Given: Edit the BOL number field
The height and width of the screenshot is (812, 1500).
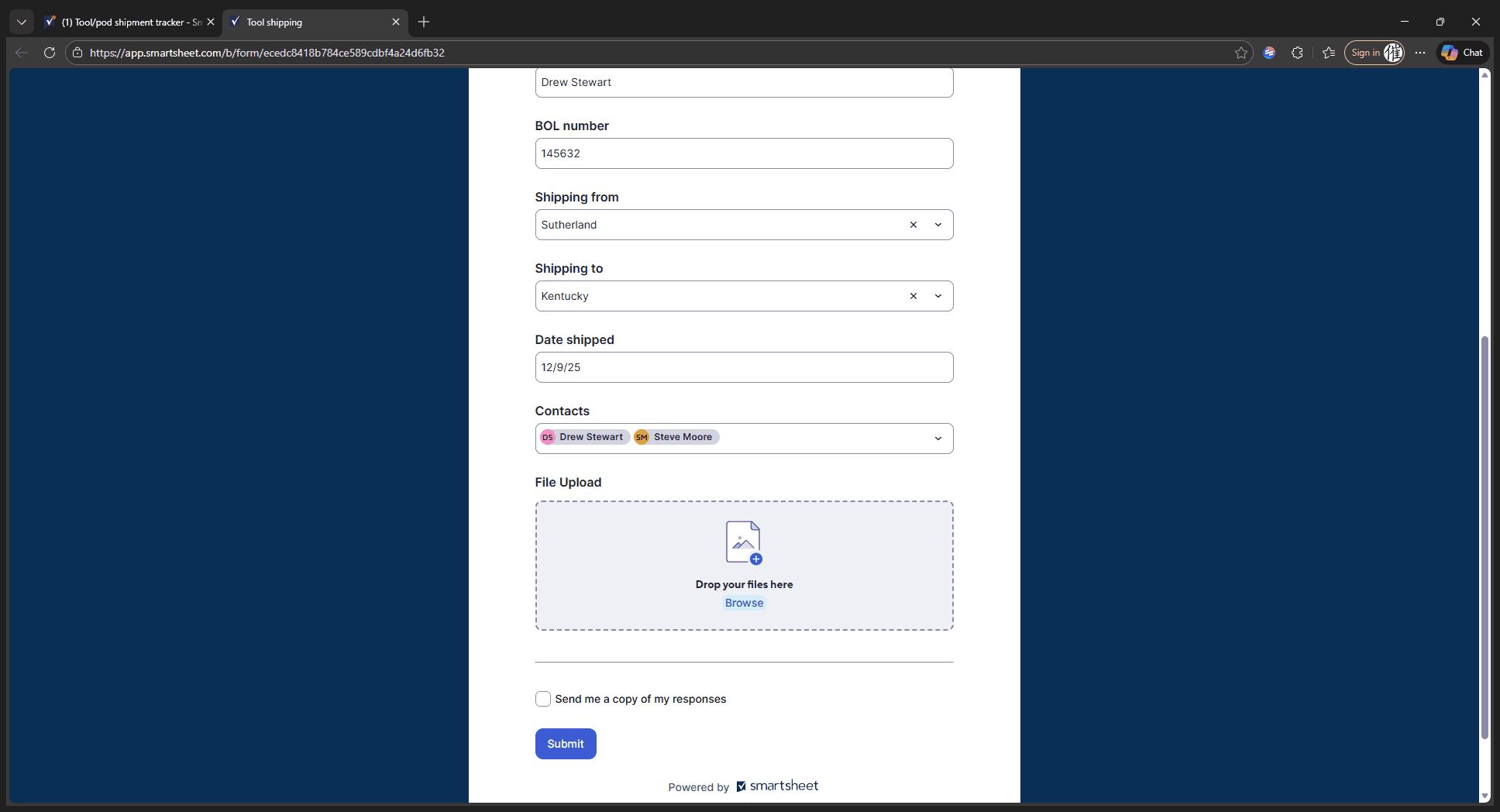Looking at the screenshot, I should pyautogui.click(x=744, y=153).
